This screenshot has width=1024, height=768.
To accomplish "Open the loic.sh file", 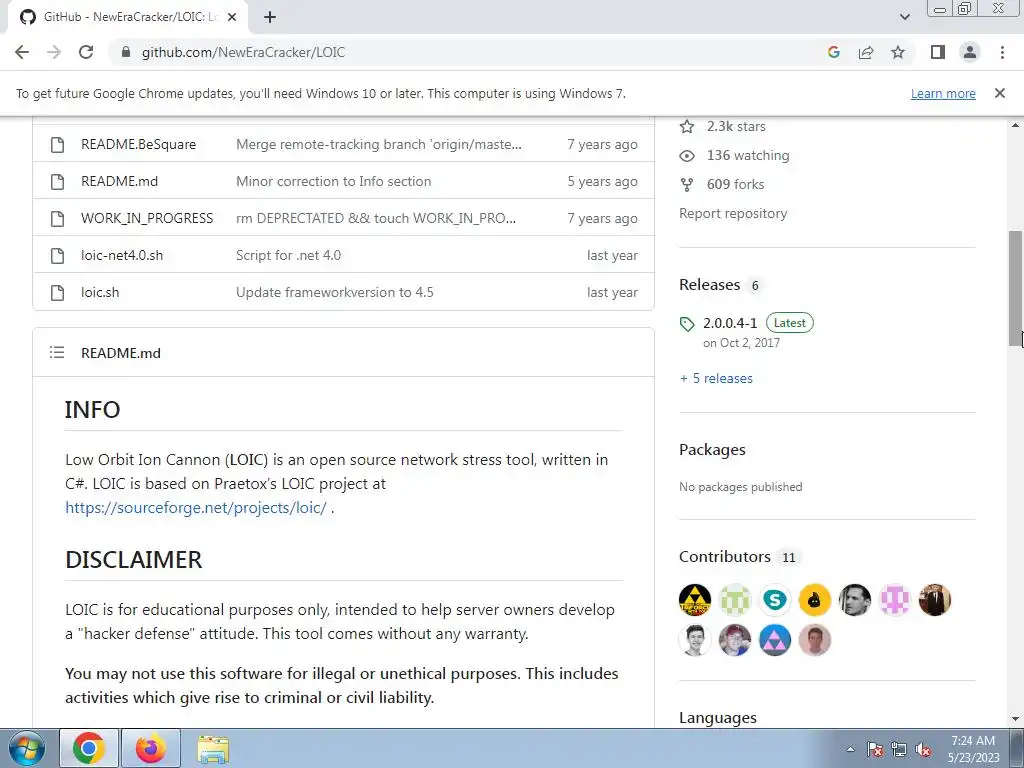I will click(x=100, y=293).
